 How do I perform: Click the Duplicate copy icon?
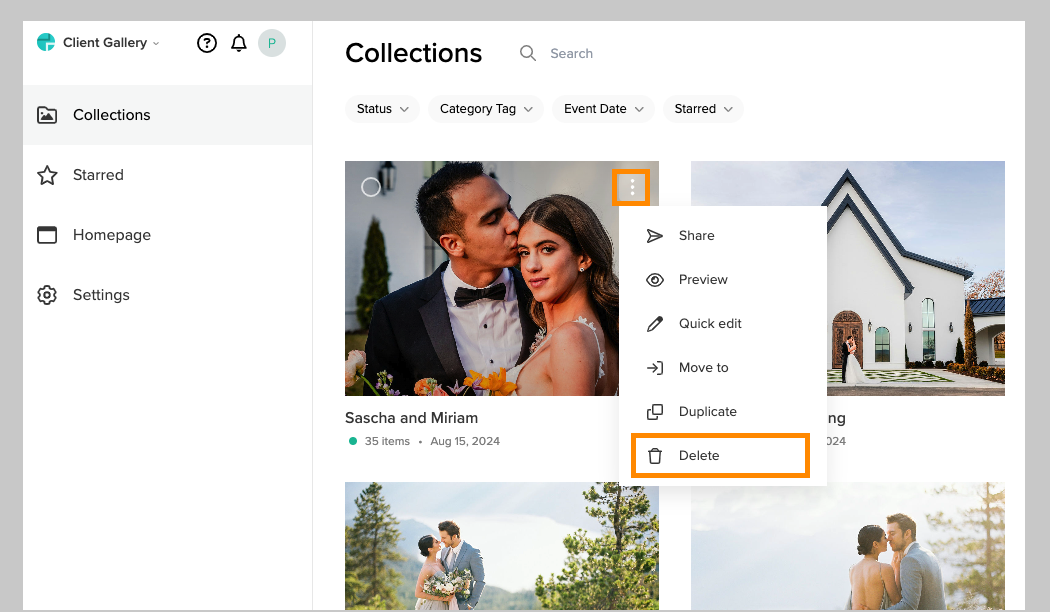(654, 412)
